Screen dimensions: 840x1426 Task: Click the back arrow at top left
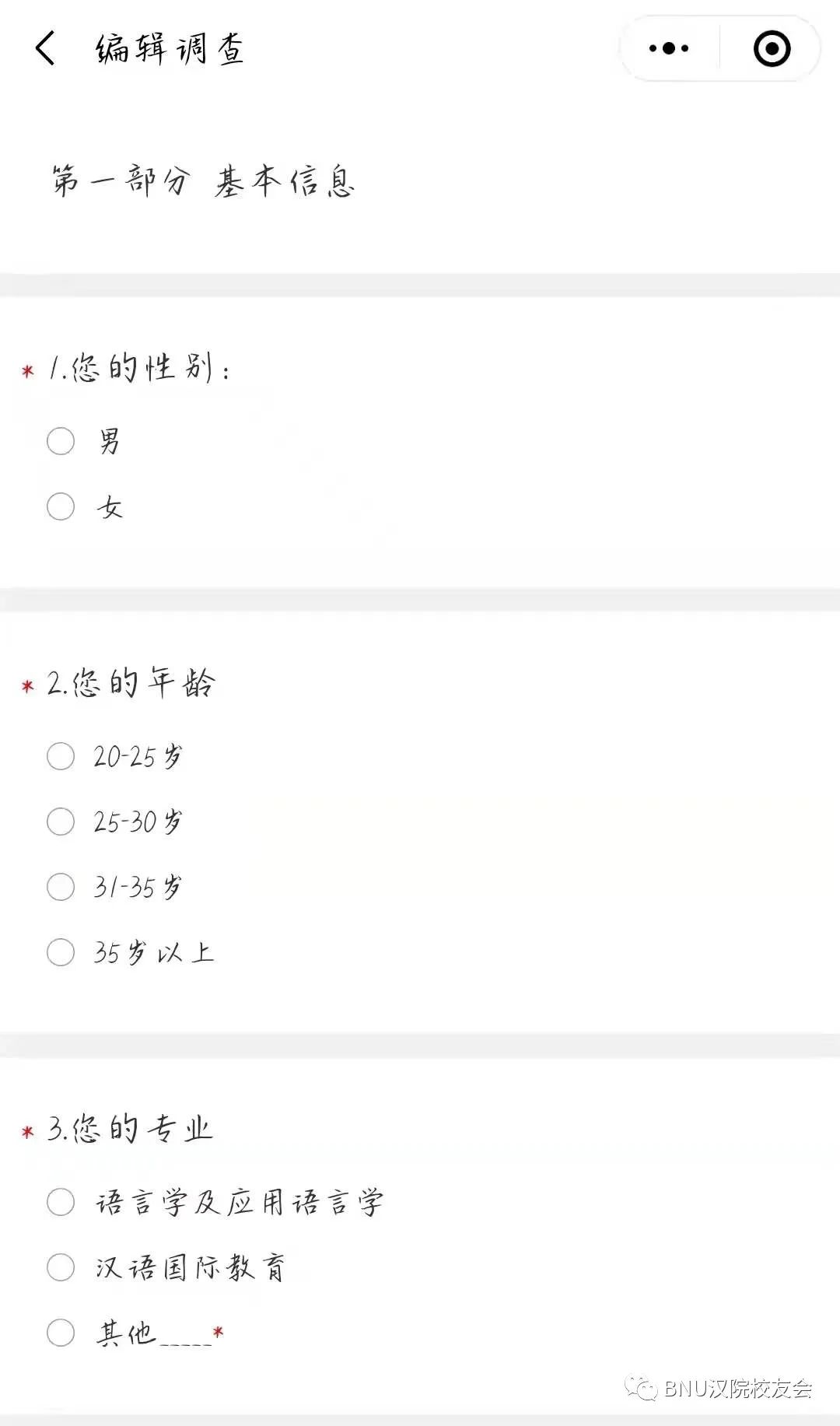coord(44,49)
